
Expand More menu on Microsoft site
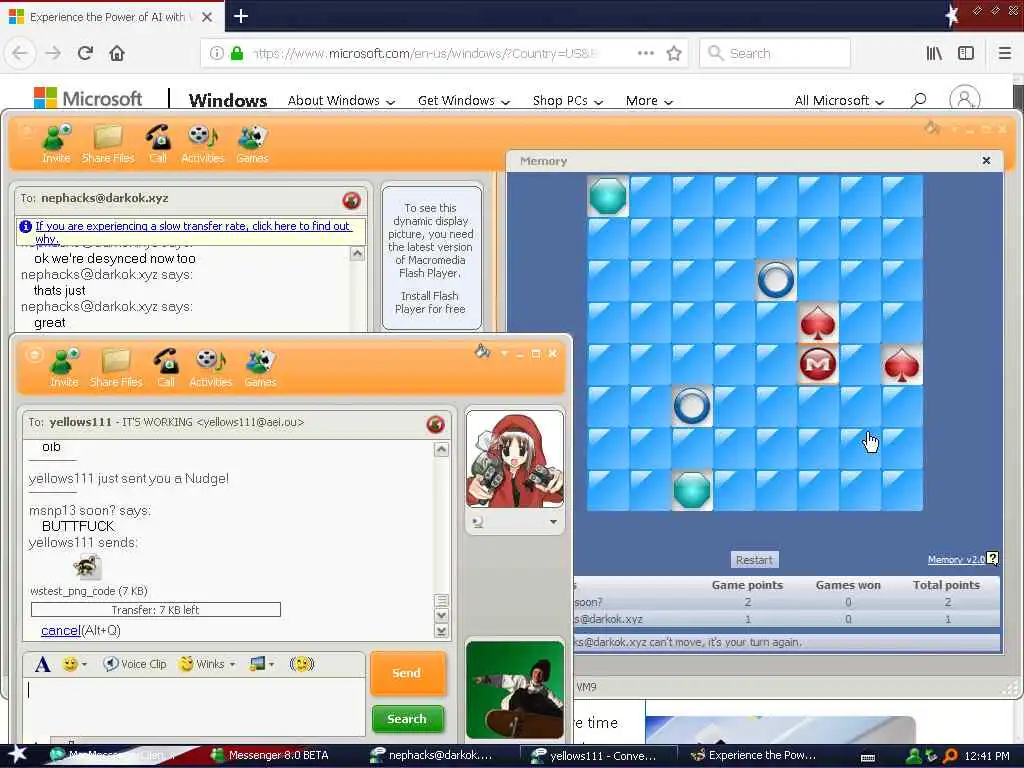click(648, 101)
